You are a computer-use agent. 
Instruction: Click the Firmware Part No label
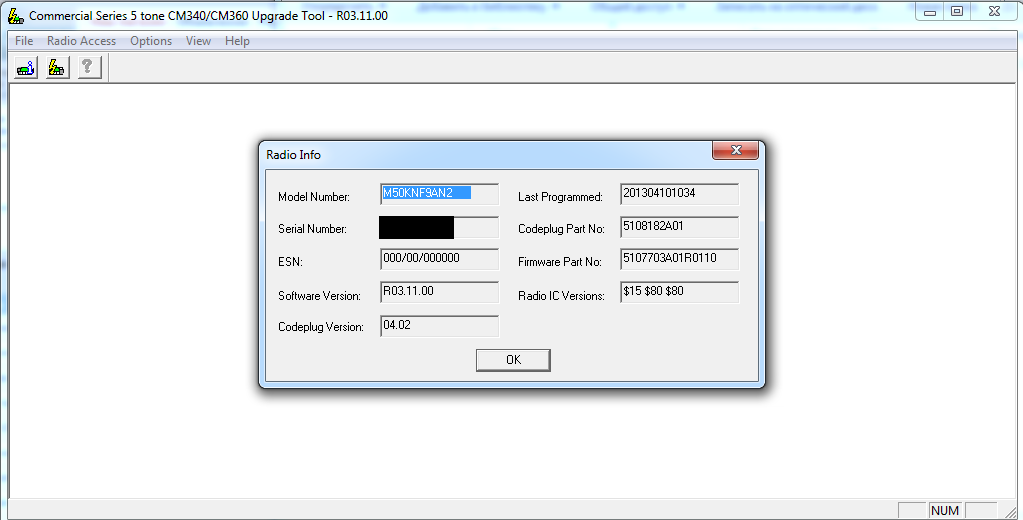[x=560, y=262]
